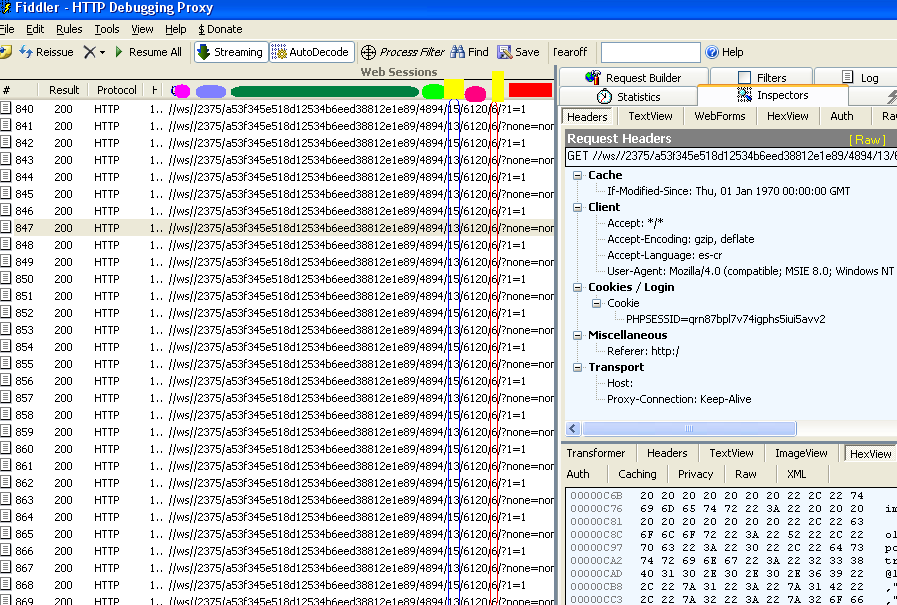Click the Request Builder tab icon
The width and height of the screenshot is (897, 605).
click(x=593, y=77)
